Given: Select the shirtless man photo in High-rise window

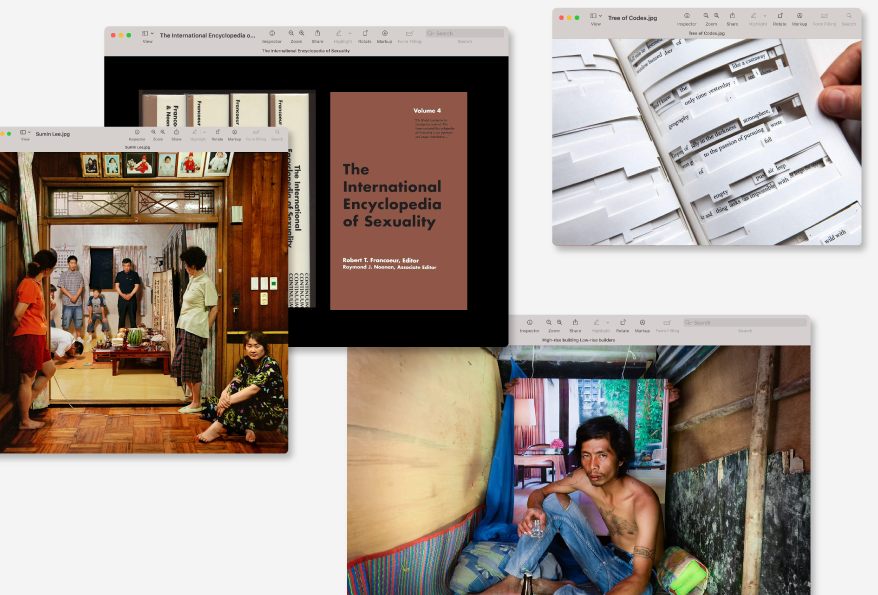Looking at the screenshot, I should tap(578, 470).
